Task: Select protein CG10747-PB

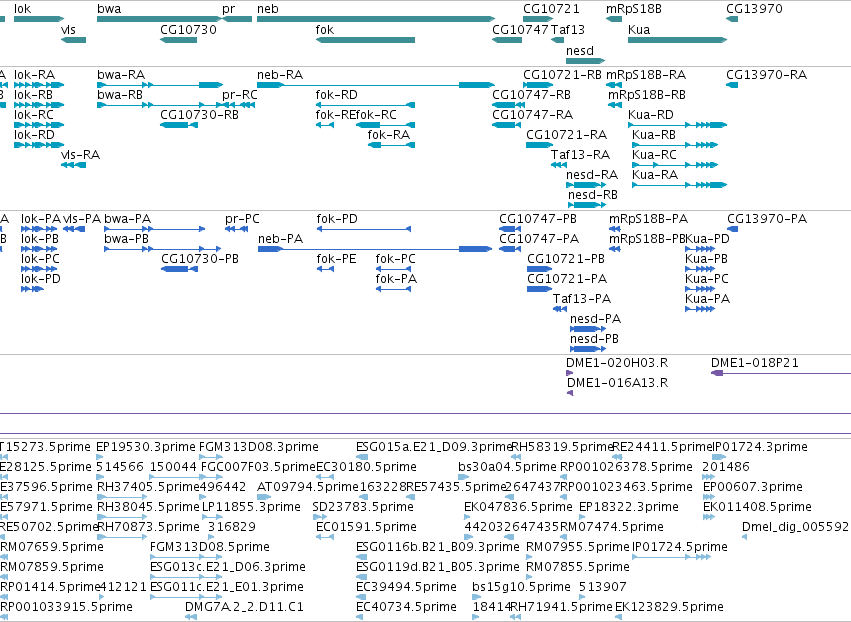Action: tap(538, 219)
